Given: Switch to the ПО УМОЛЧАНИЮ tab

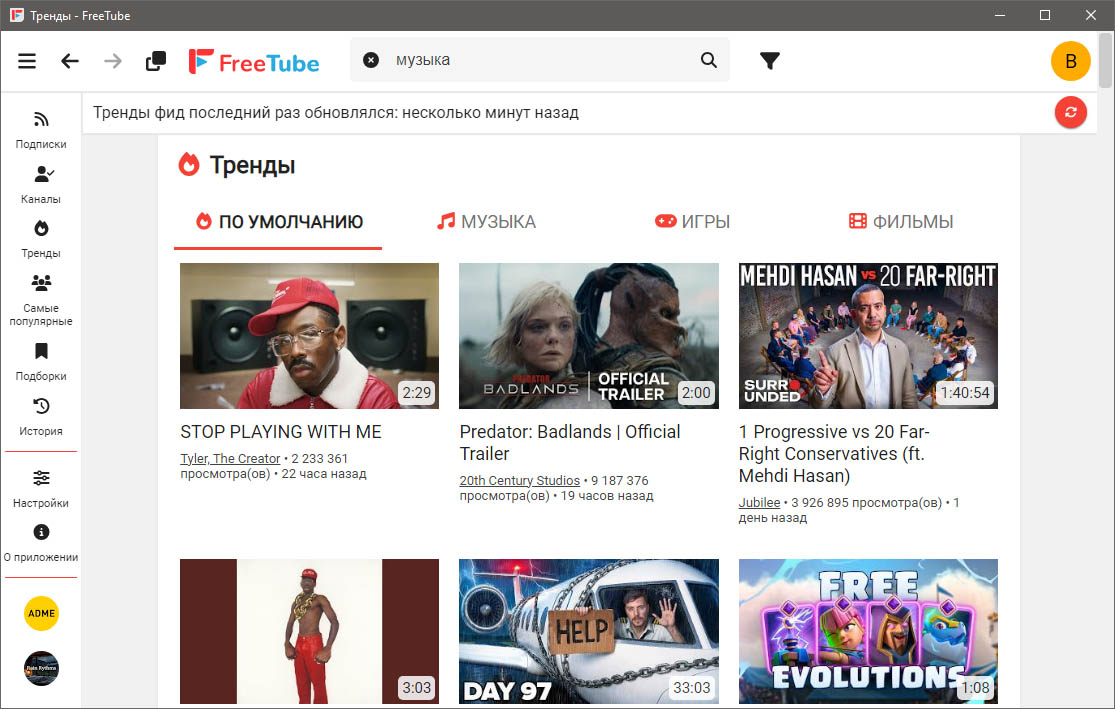Looking at the screenshot, I should 278,222.
